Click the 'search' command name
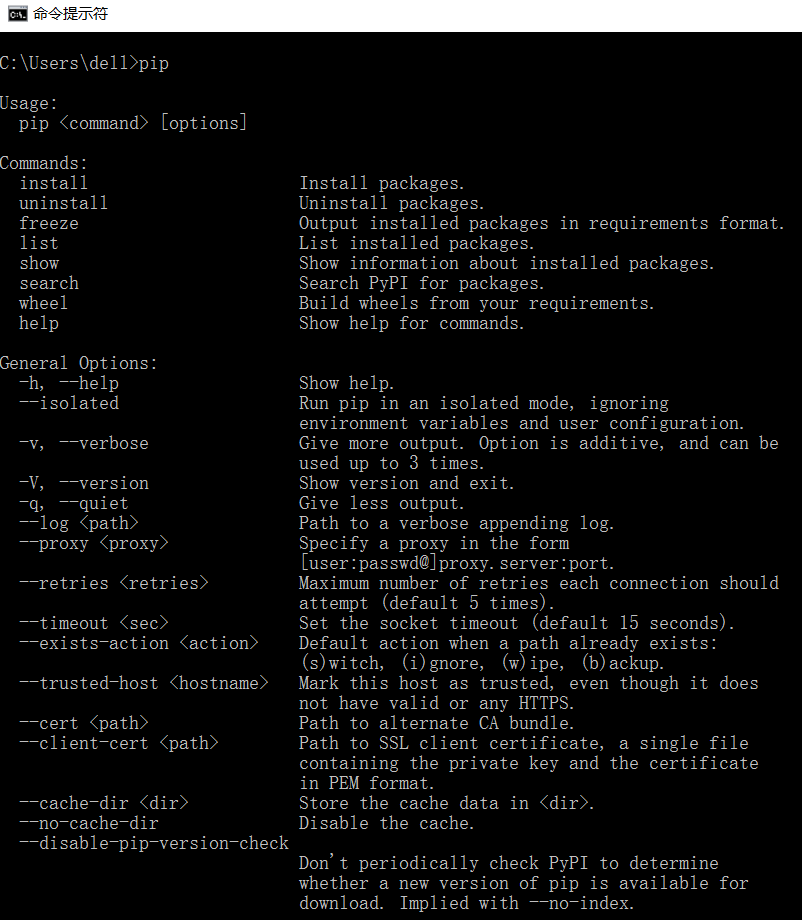Image resolution: width=802 pixels, height=920 pixels. click(49, 283)
